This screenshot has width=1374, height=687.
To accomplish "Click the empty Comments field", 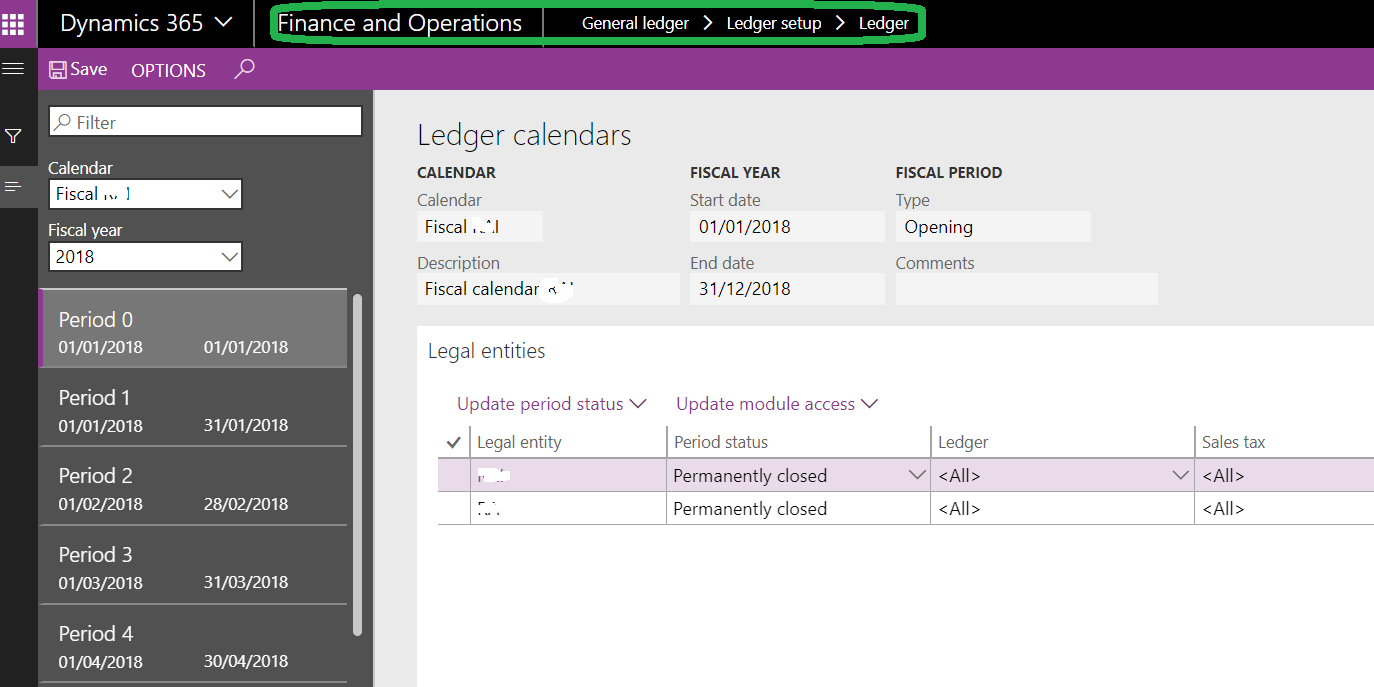I will click(1027, 289).
